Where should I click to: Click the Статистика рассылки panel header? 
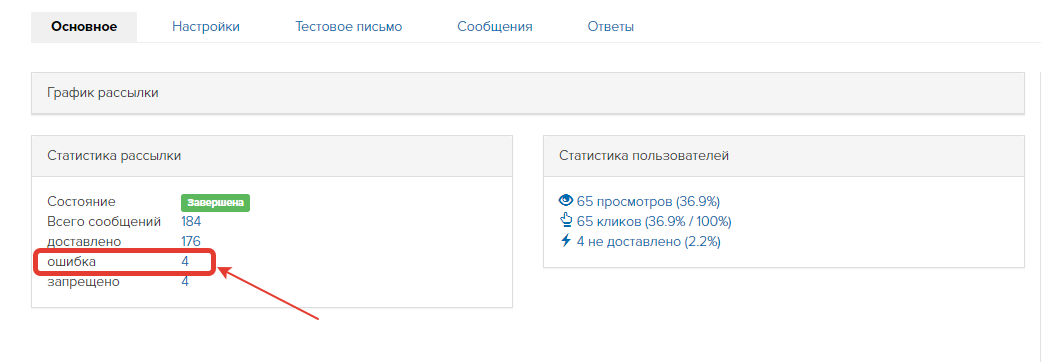click(272, 155)
